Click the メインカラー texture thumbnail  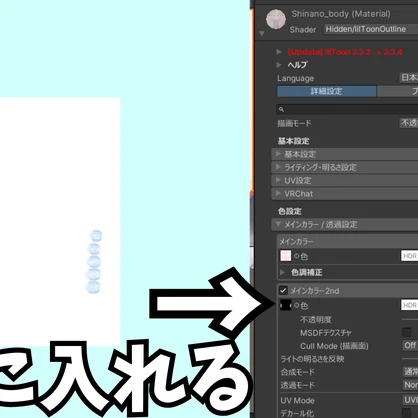coord(286,256)
